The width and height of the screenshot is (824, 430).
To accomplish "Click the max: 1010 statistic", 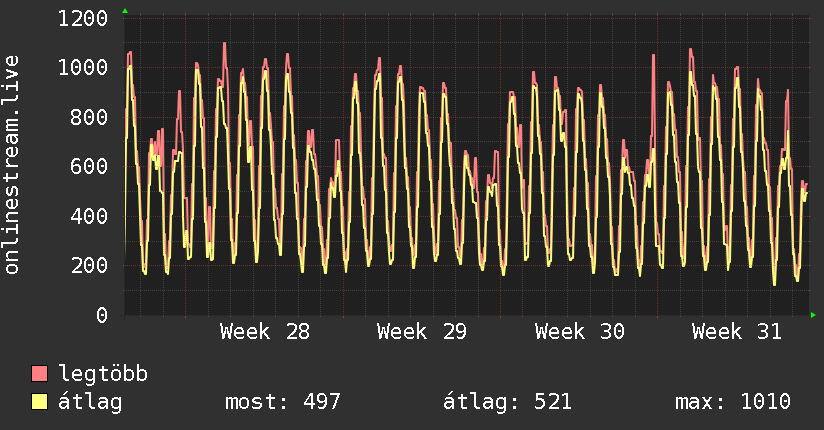I will [x=733, y=402].
